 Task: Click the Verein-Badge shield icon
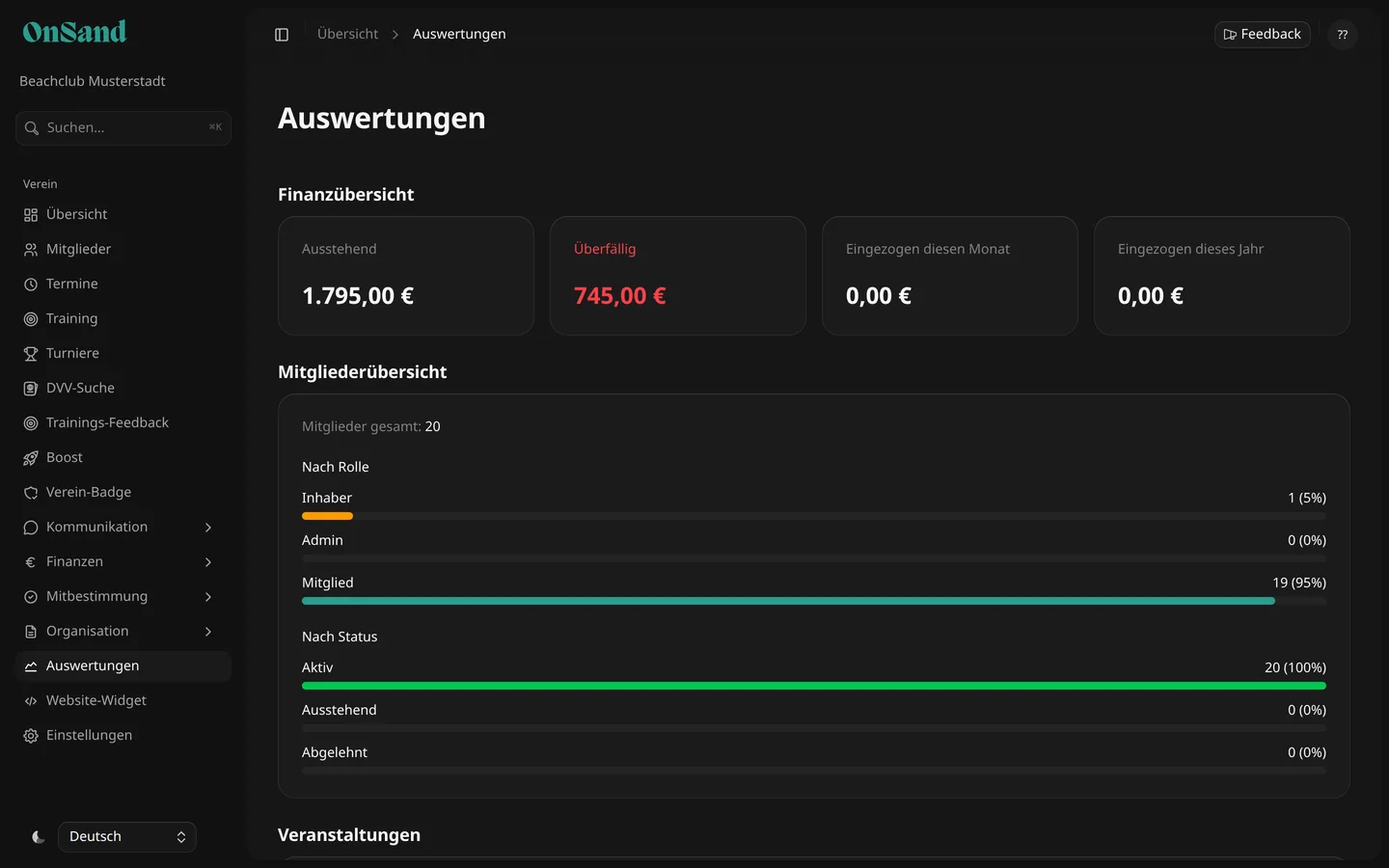click(x=31, y=493)
